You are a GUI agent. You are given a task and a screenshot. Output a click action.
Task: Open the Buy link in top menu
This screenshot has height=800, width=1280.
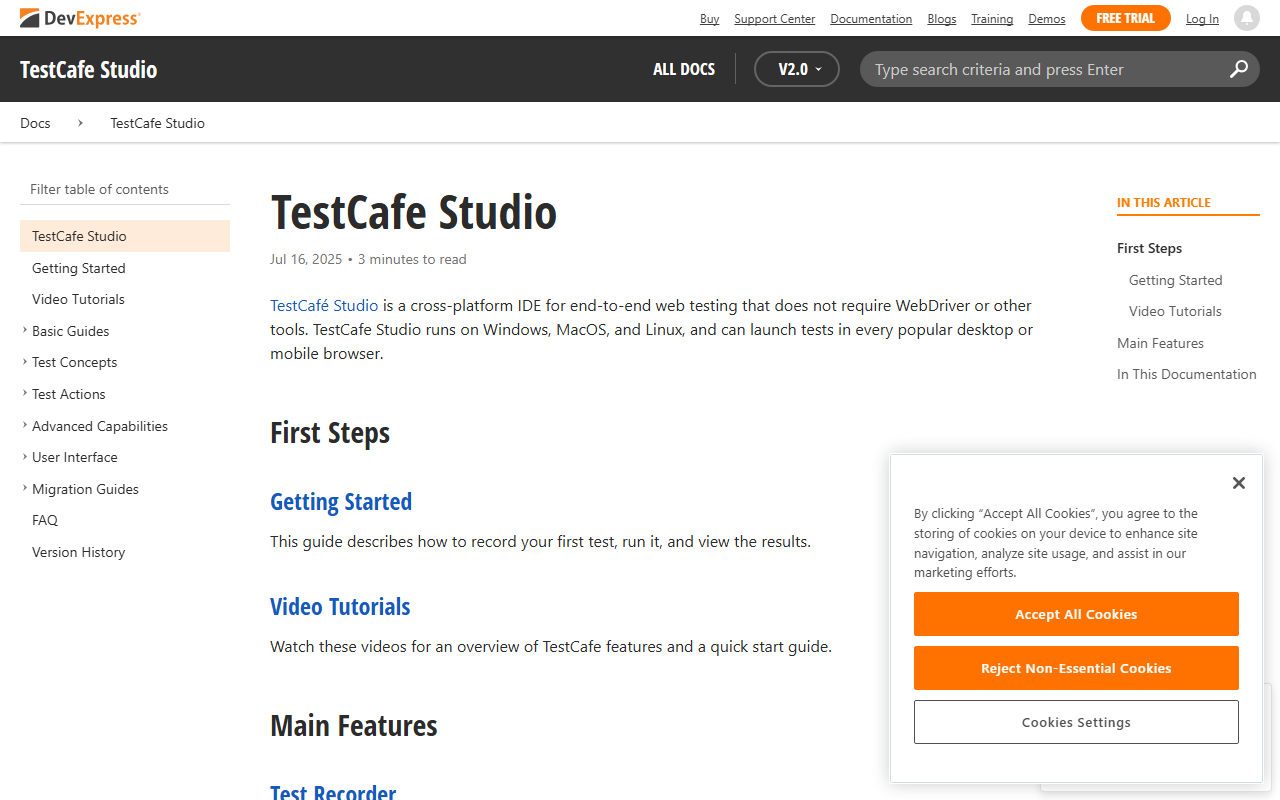(x=709, y=19)
